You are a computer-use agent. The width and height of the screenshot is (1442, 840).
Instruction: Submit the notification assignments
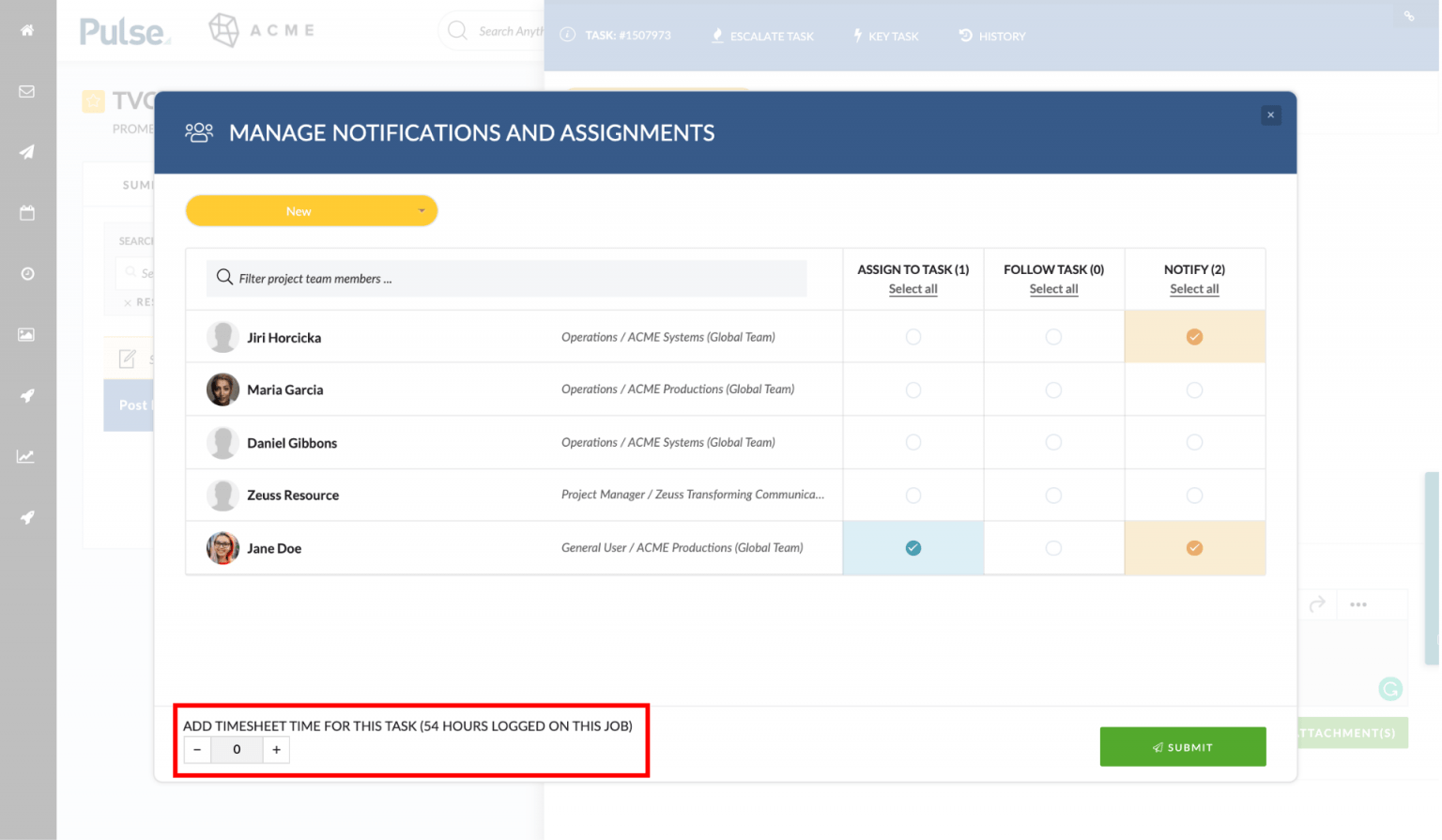coord(1182,746)
